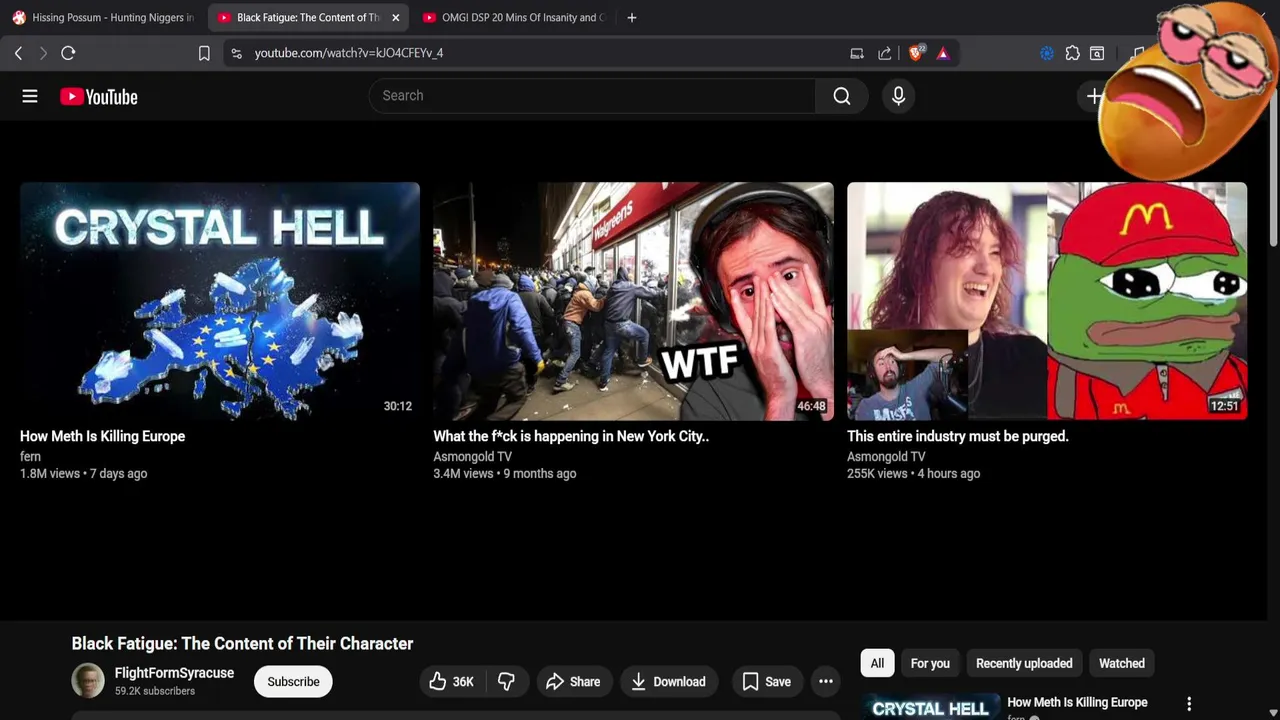Open the YouTube hamburger guide menu
Image resolution: width=1280 pixels, height=720 pixels.
(x=30, y=96)
